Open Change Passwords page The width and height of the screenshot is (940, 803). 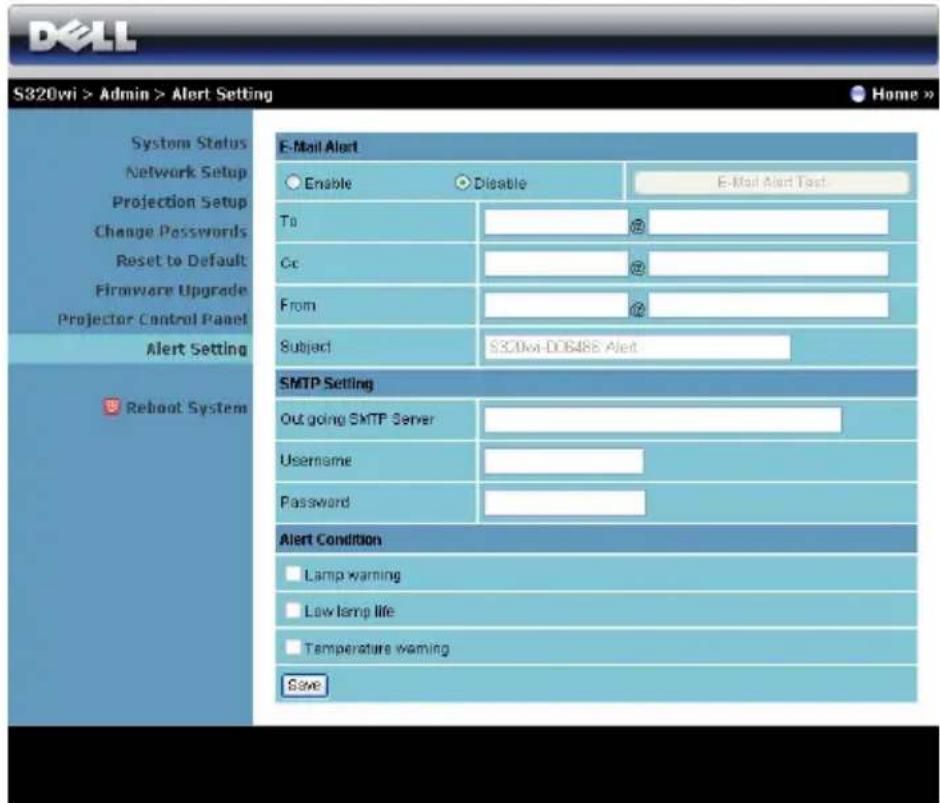tap(170, 231)
